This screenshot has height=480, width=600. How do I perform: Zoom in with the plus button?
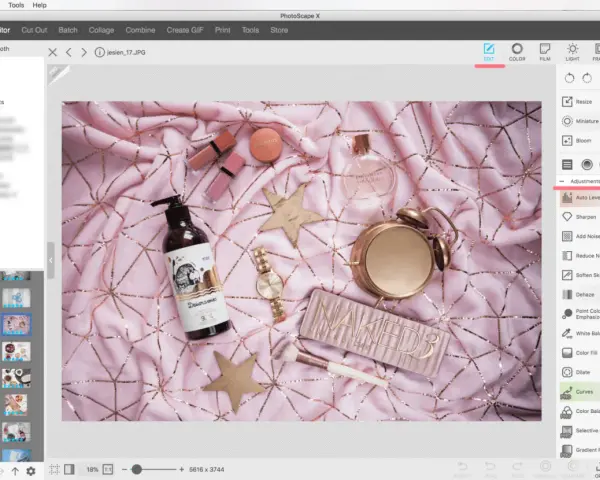click(181, 470)
